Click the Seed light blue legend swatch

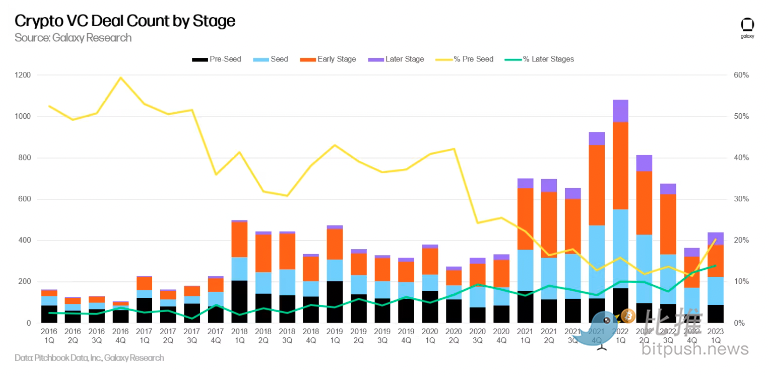pyautogui.click(x=260, y=59)
